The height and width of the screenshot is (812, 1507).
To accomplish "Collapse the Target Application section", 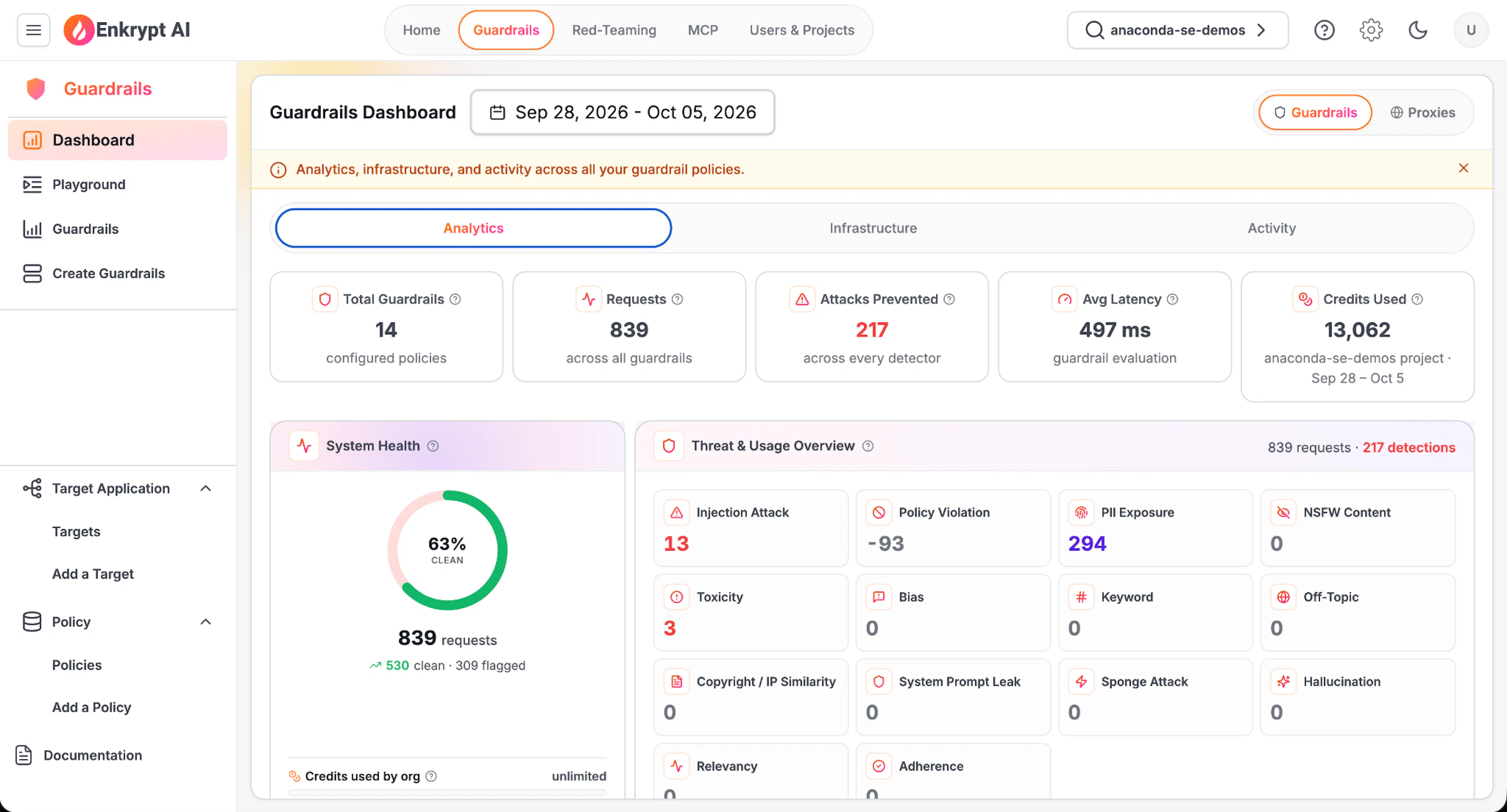I will (x=205, y=489).
